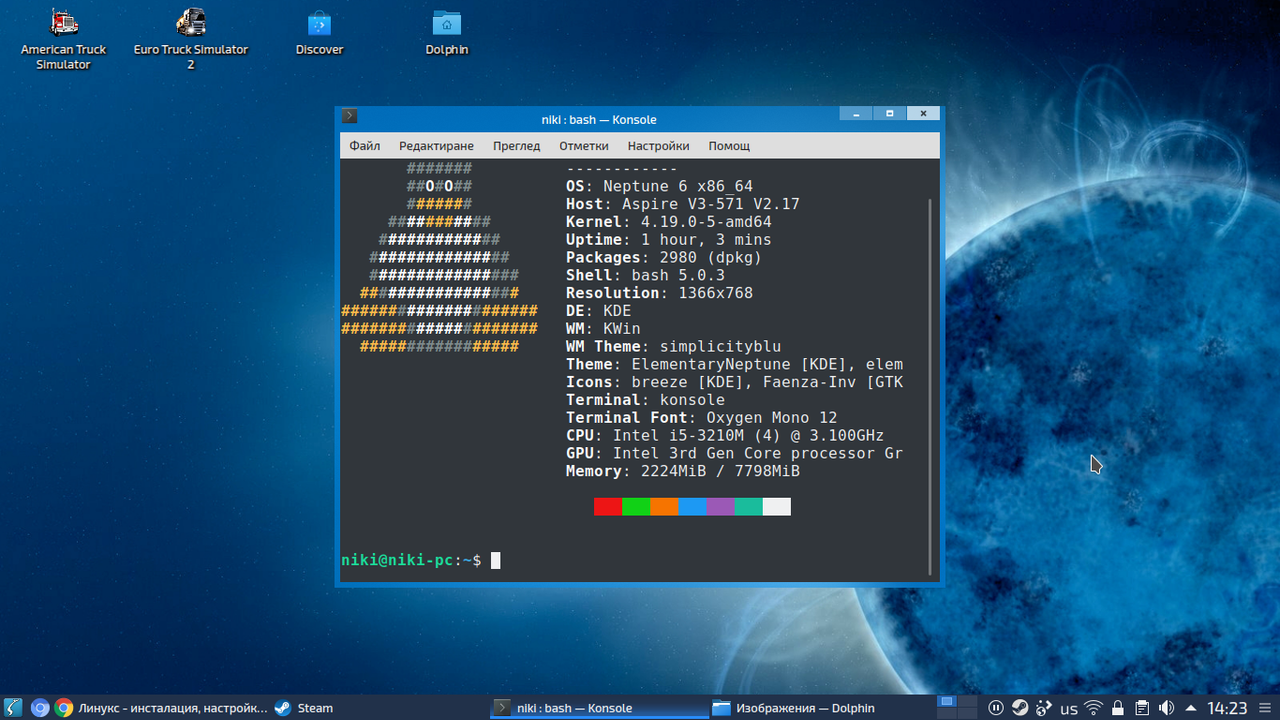Click the media pause tray icon
The width and height of the screenshot is (1280, 720).
tap(996, 708)
